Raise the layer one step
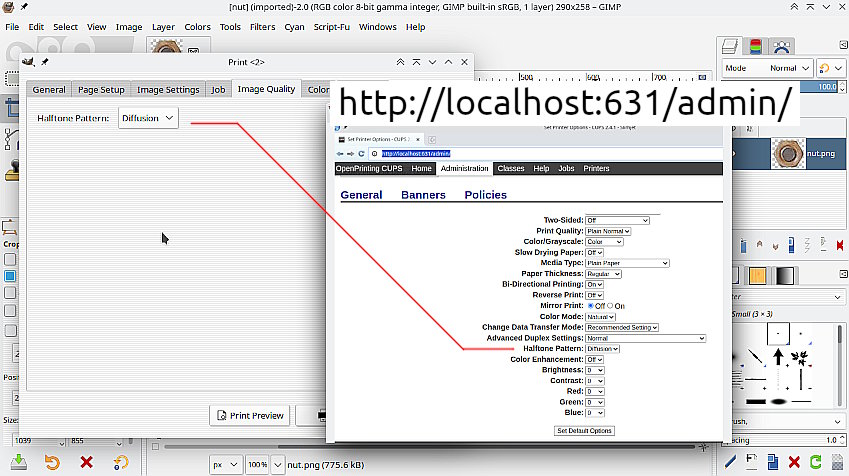This screenshot has width=849, height=476. (760, 245)
